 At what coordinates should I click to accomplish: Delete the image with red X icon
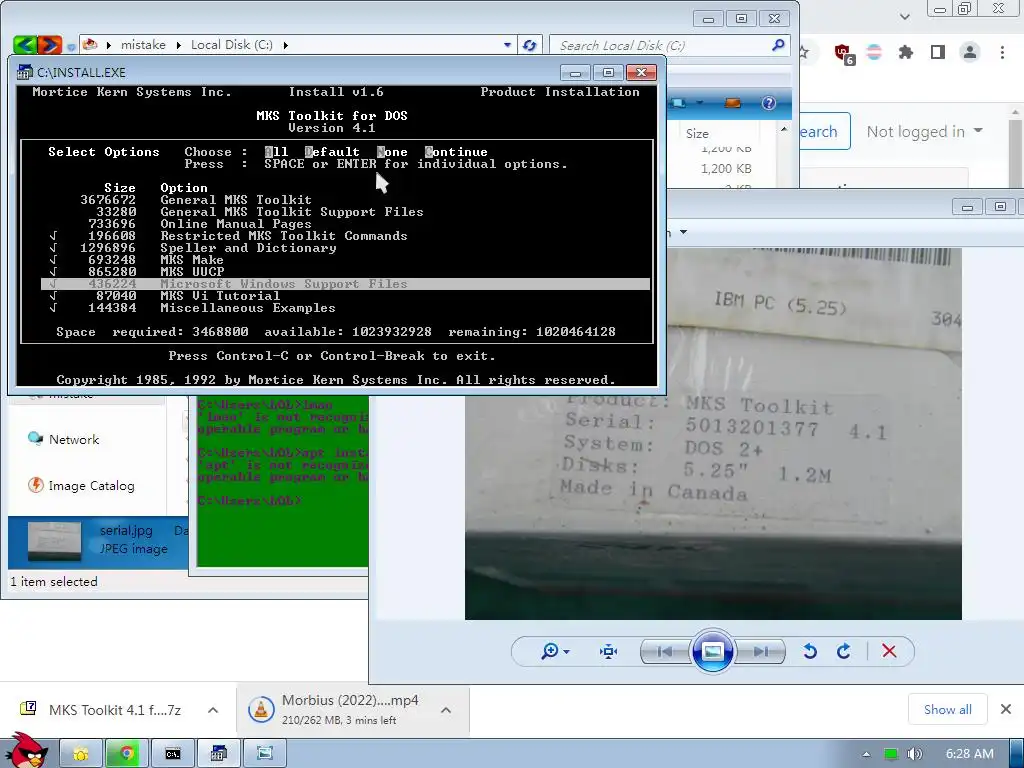pyautogui.click(x=889, y=651)
